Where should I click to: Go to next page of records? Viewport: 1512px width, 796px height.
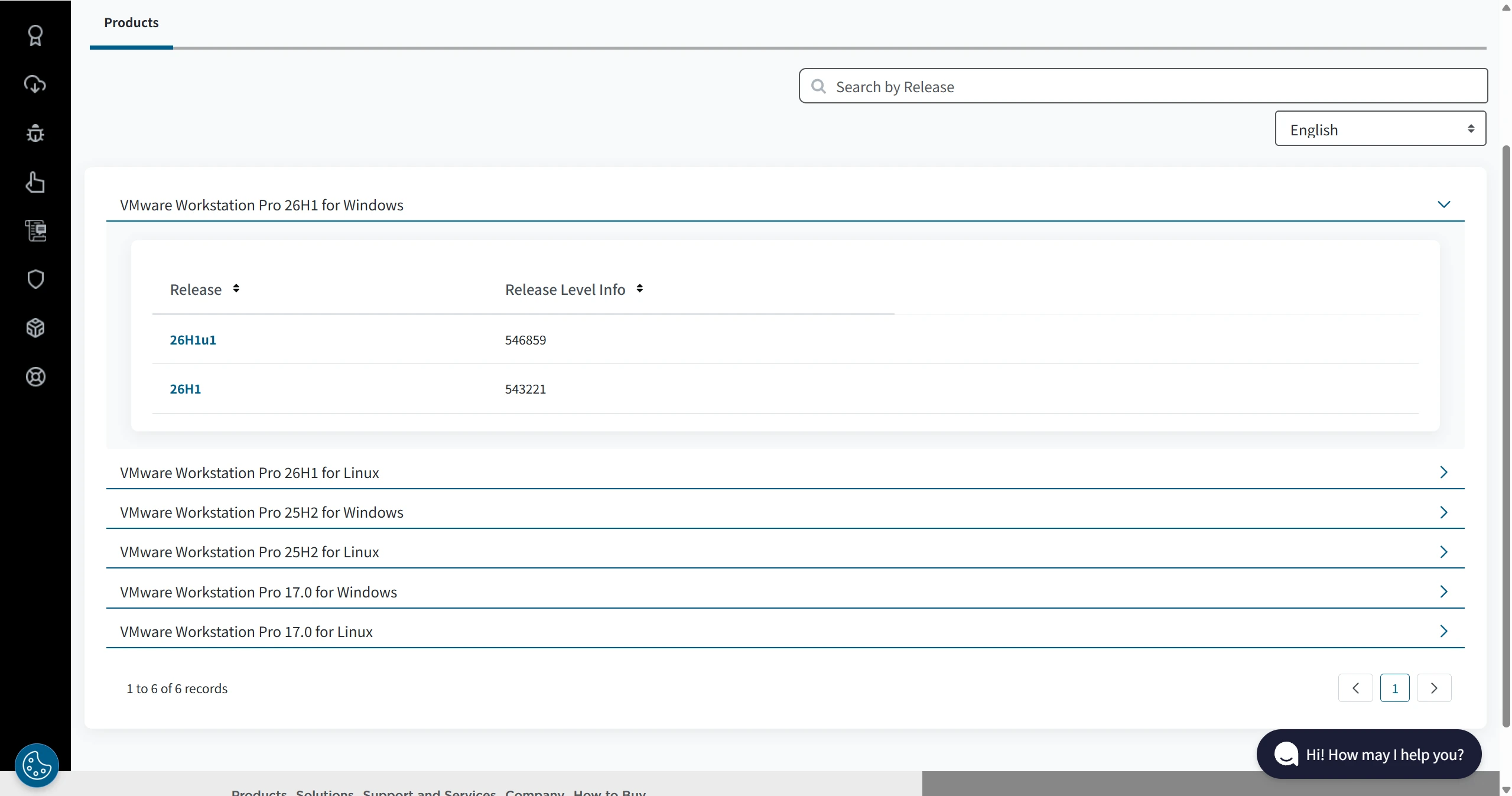tap(1434, 688)
